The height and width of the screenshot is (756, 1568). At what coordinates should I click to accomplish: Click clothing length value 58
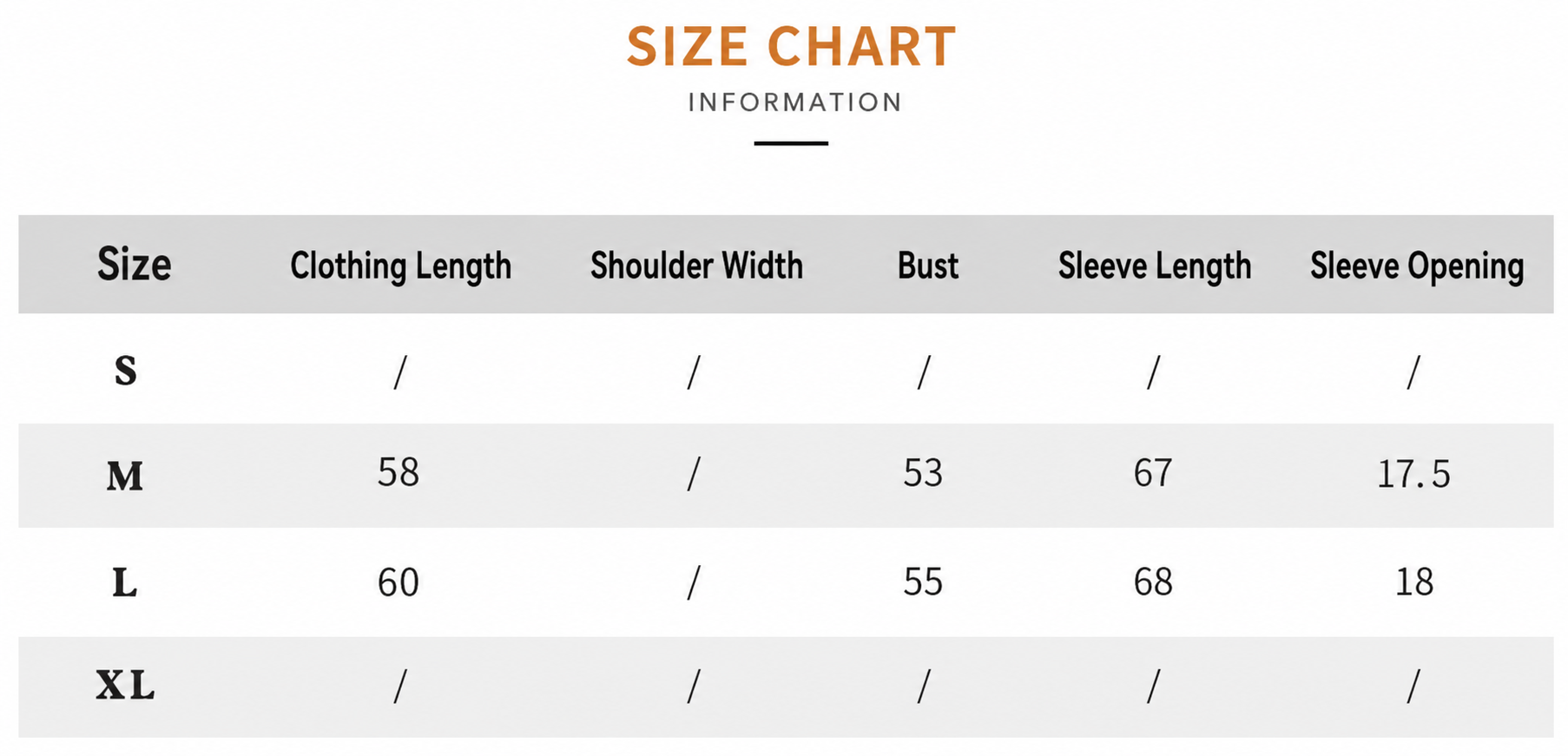[x=399, y=473]
